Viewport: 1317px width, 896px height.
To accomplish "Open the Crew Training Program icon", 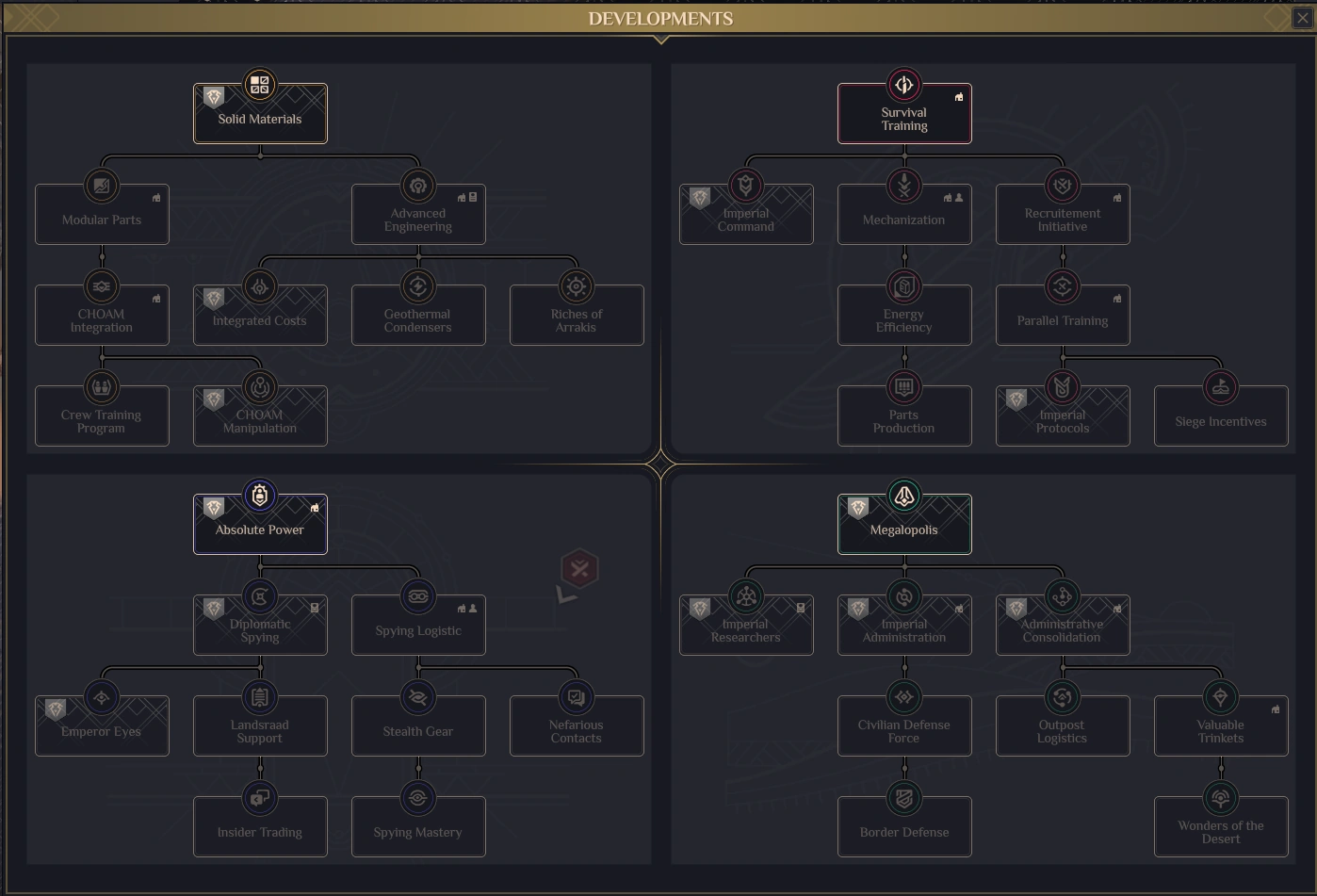I will pos(102,387).
